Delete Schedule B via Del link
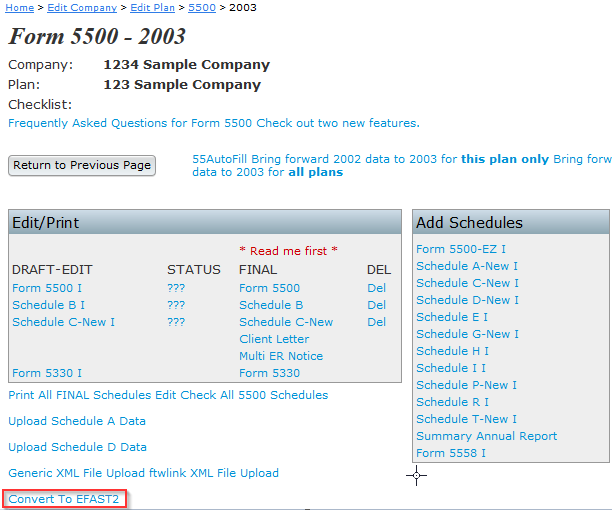Image resolution: width=612 pixels, height=510 pixels. [376, 305]
